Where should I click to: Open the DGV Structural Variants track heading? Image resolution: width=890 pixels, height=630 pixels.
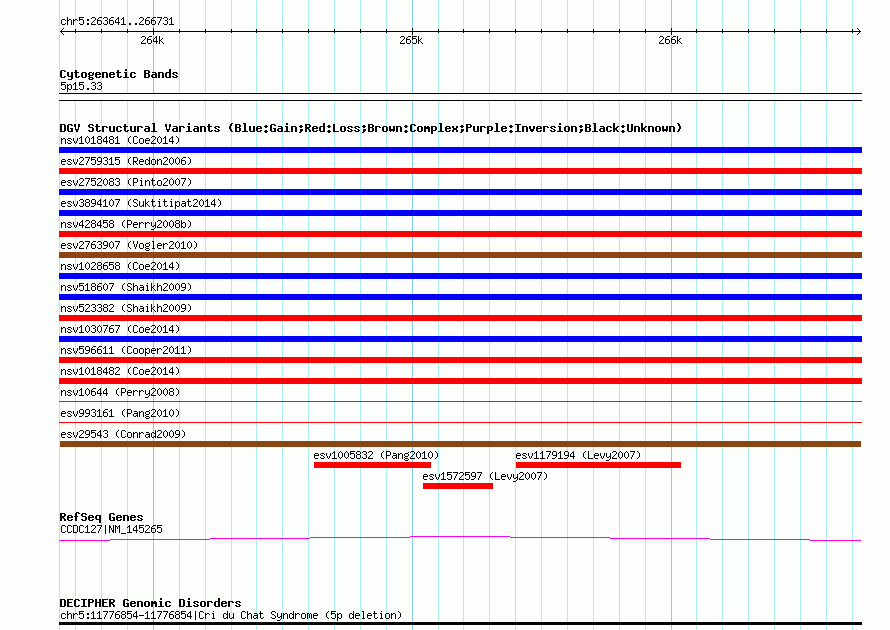[370, 128]
